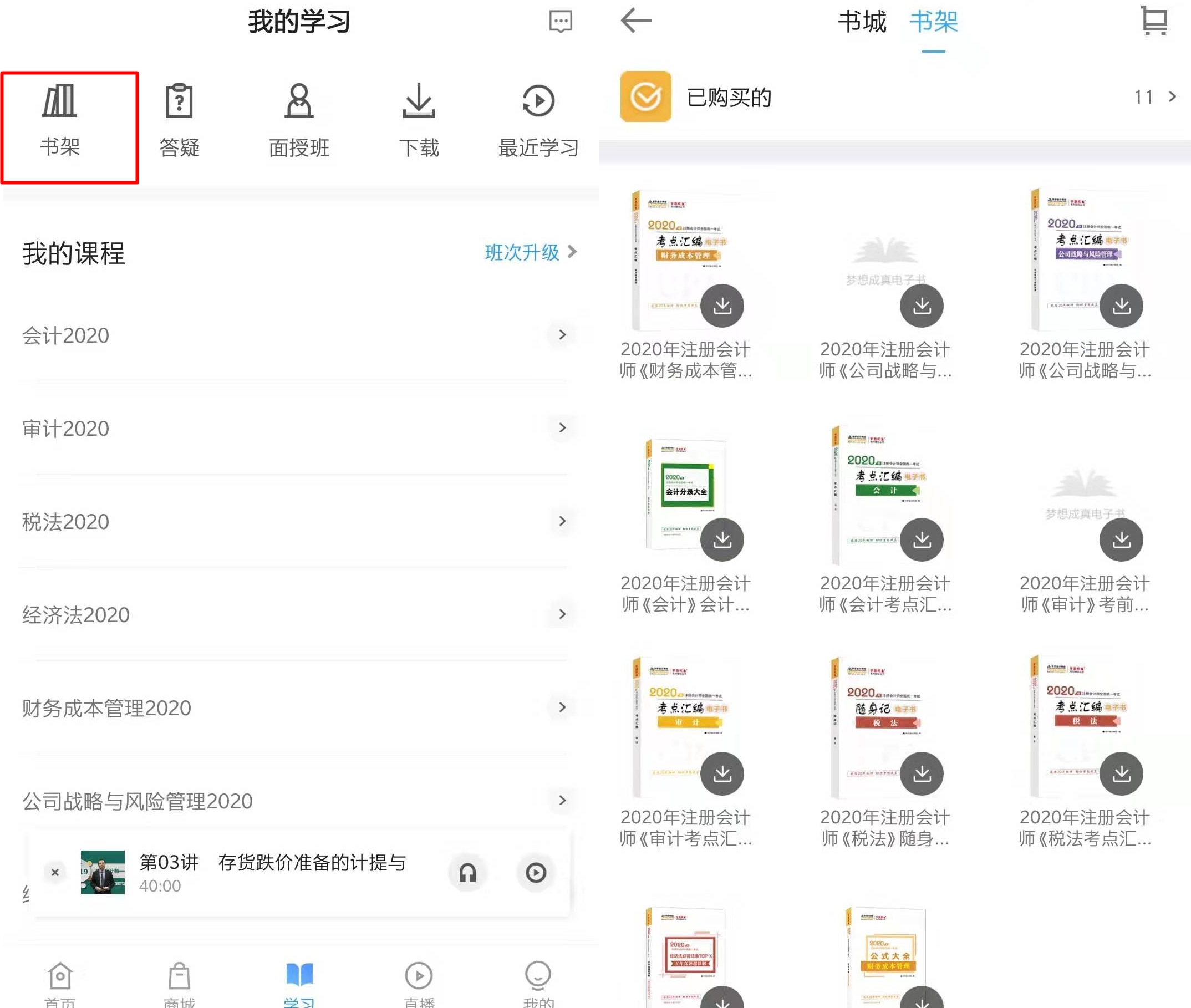Dismiss the 第03讲 mini player
1191x1008 pixels.
(55, 873)
